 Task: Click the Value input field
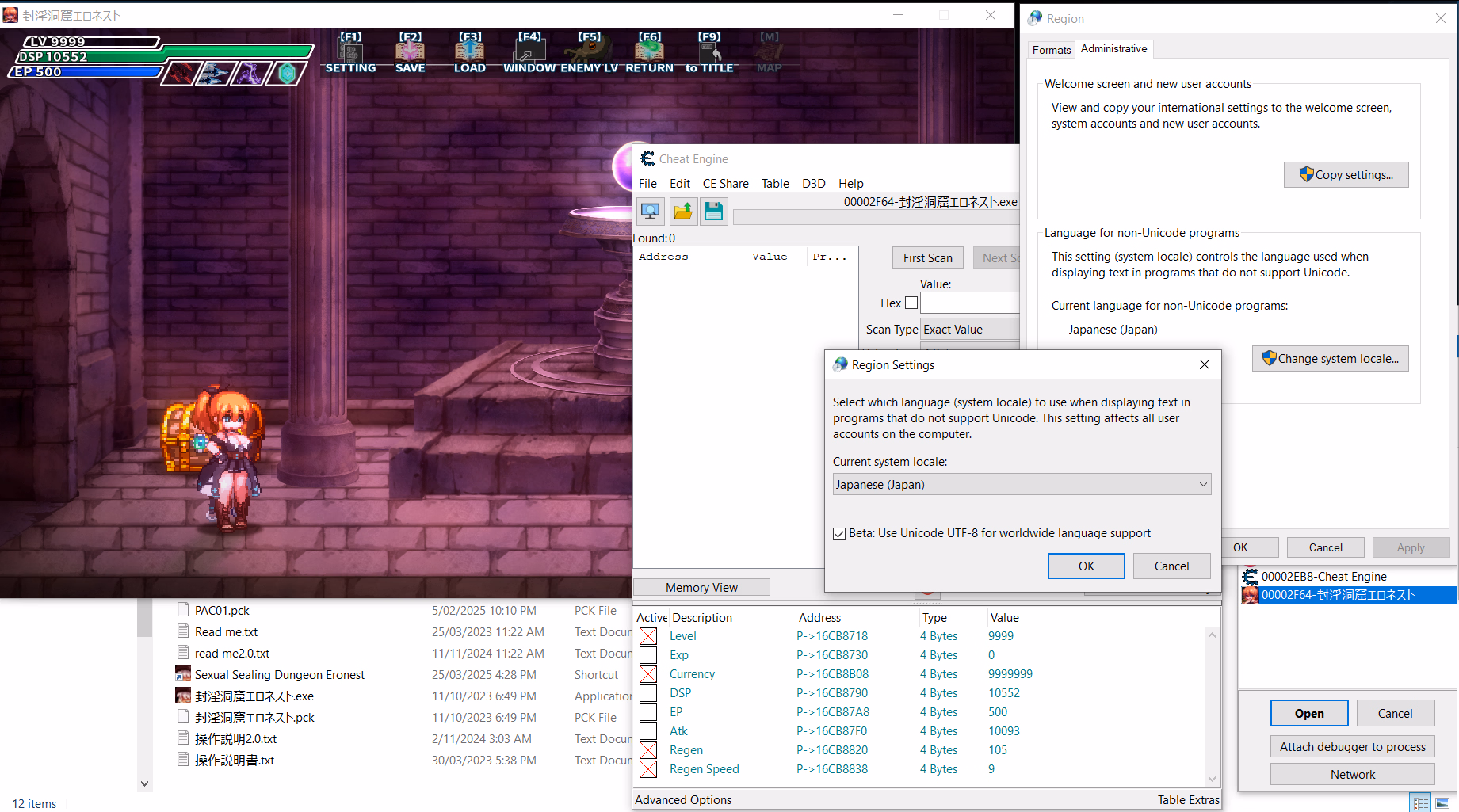969,303
